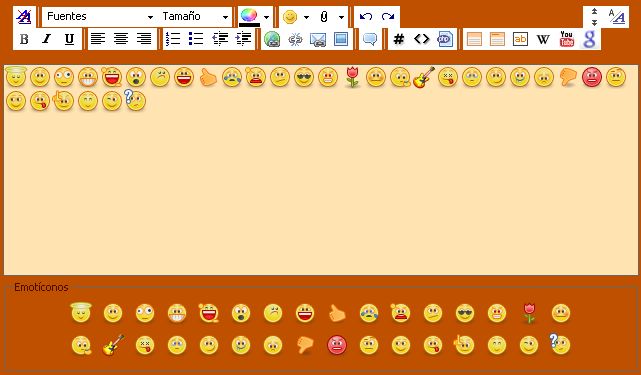Insert sunglasses smiley from Emotíconos panel
The image size is (641, 375).
click(465, 313)
